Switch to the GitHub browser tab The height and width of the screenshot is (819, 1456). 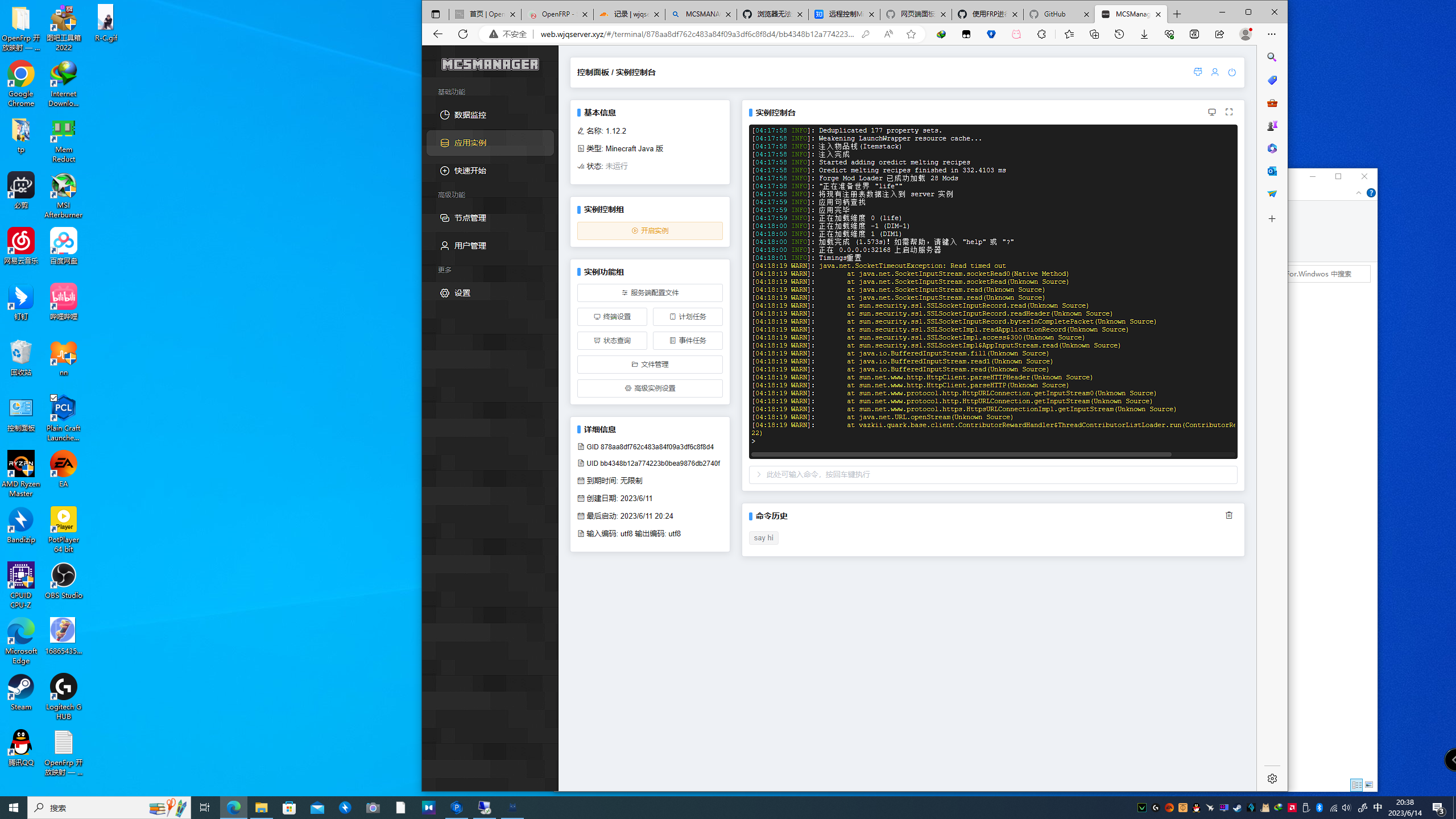pyautogui.click(x=1055, y=14)
